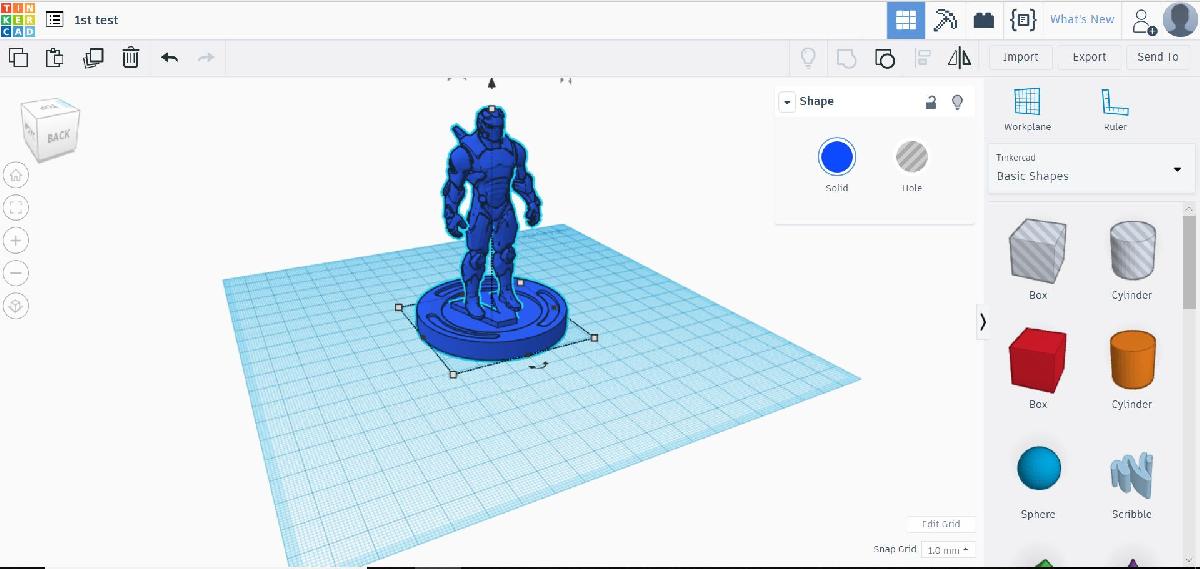
Task: Pick the Scribble shape
Action: coord(1132,475)
